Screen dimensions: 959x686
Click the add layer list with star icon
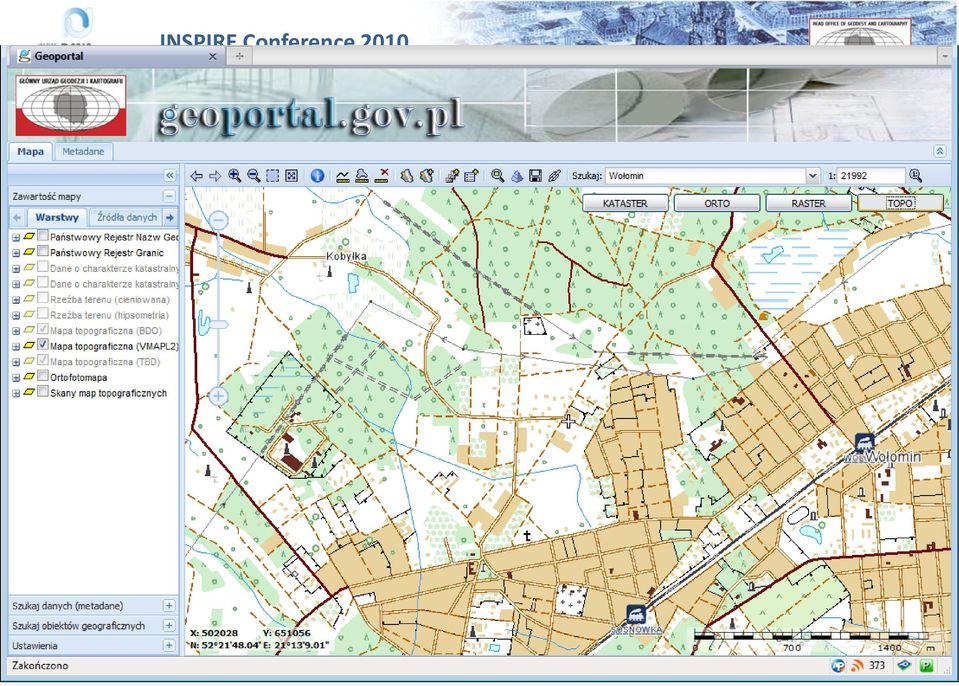pyautogui.click(x=471, y=176)
